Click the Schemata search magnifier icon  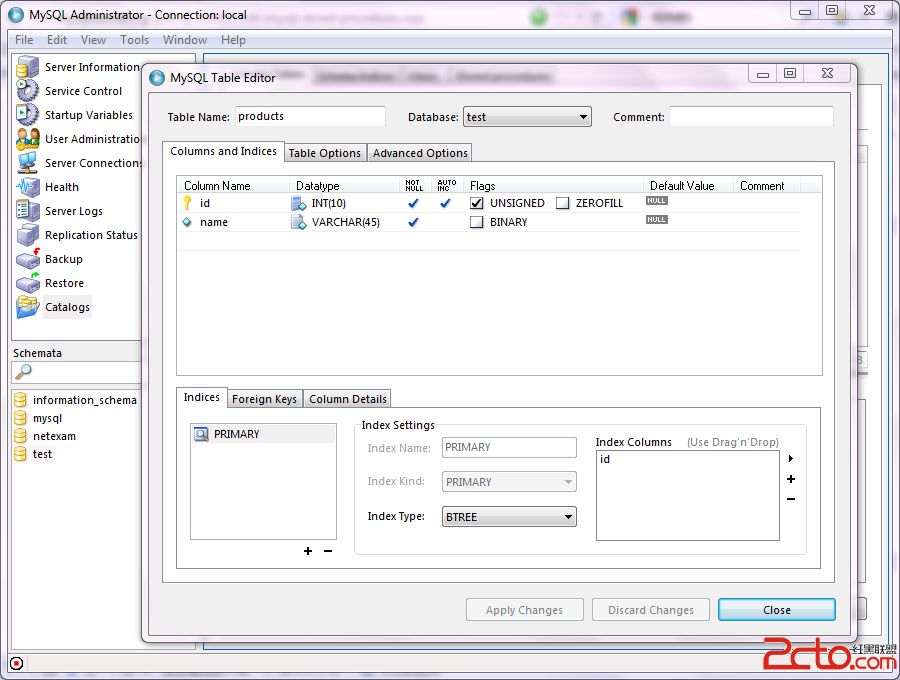(x=23, y=372)
